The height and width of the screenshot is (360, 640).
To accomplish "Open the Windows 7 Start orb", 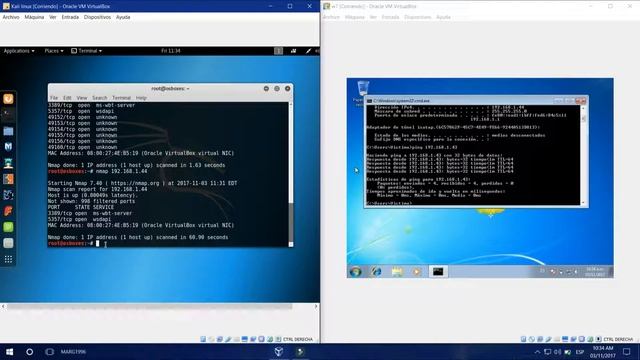I will click(x=356, y=271).
